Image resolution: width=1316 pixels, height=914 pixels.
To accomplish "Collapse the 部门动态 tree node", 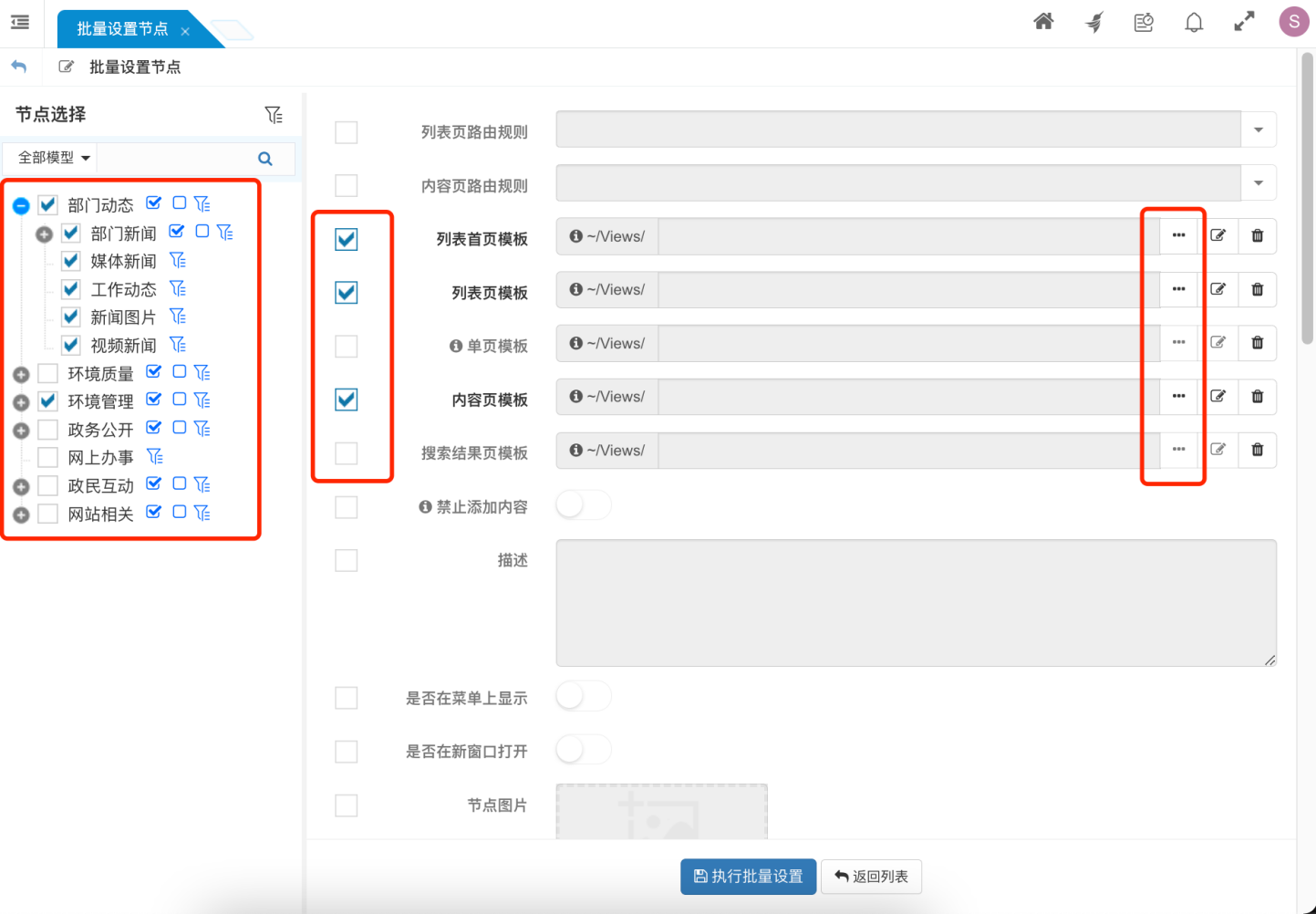I will pyautogui.click(x=20, y=204).
